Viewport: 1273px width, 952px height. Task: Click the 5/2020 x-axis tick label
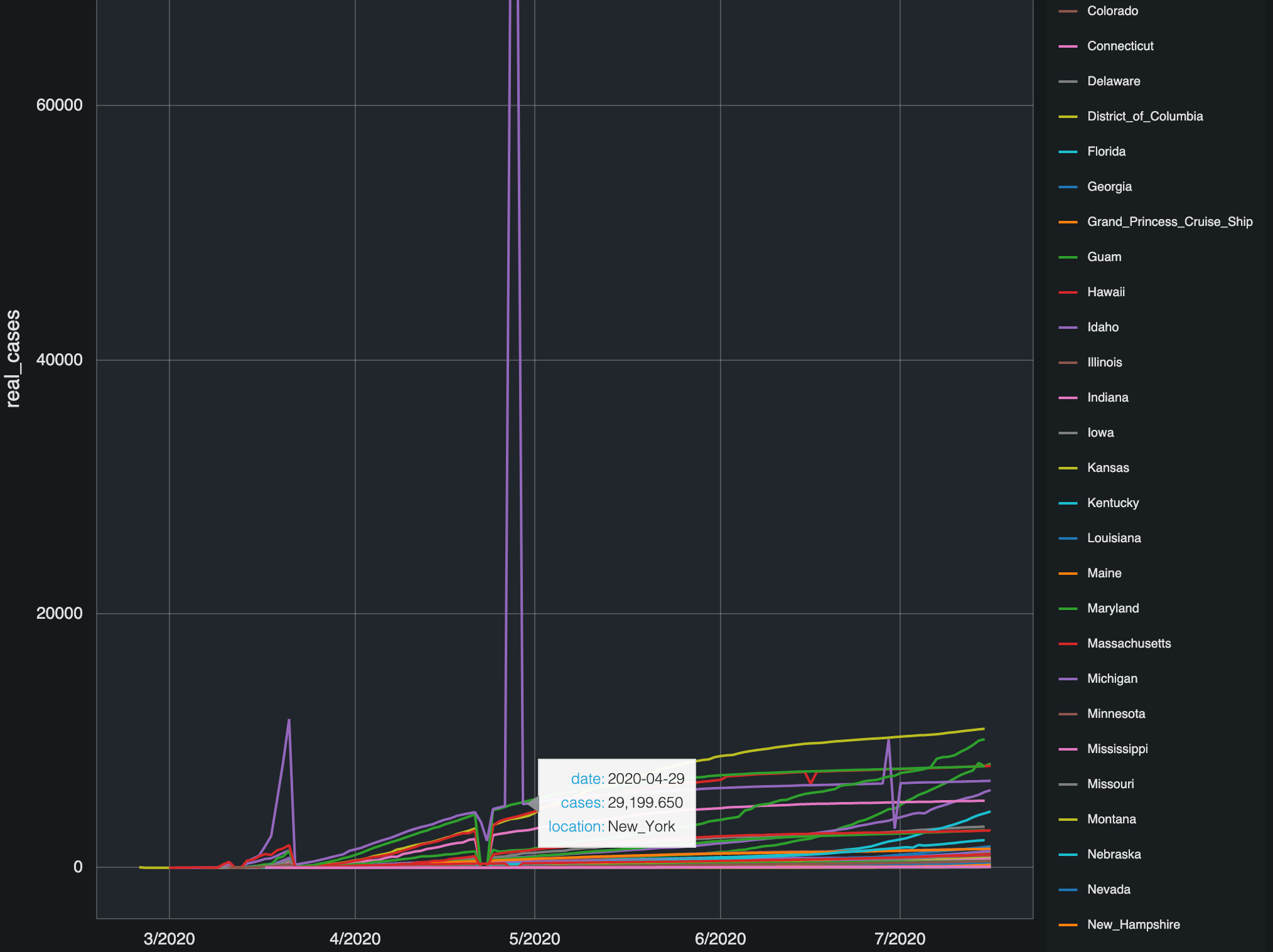point(534,939)
